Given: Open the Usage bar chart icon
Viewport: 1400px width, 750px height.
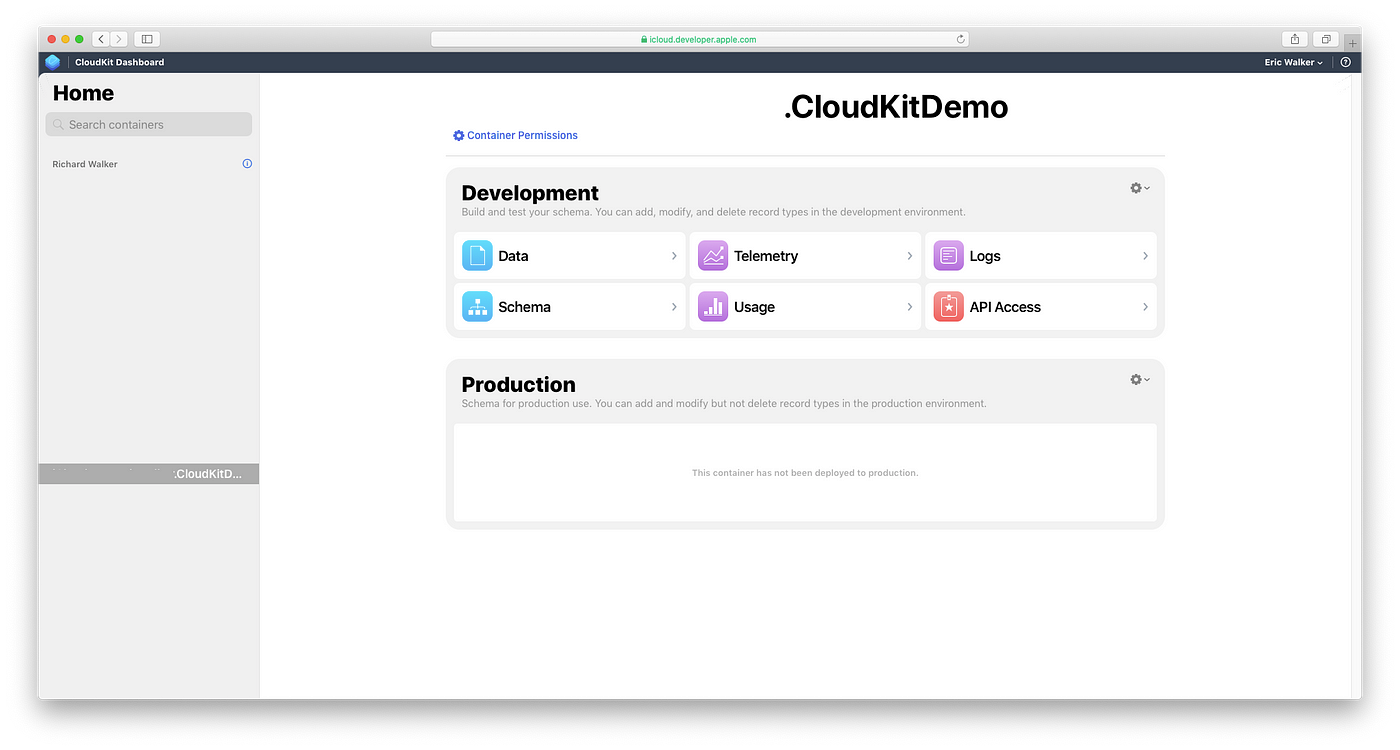Looking at the screenshot, I should coord(713,307).
